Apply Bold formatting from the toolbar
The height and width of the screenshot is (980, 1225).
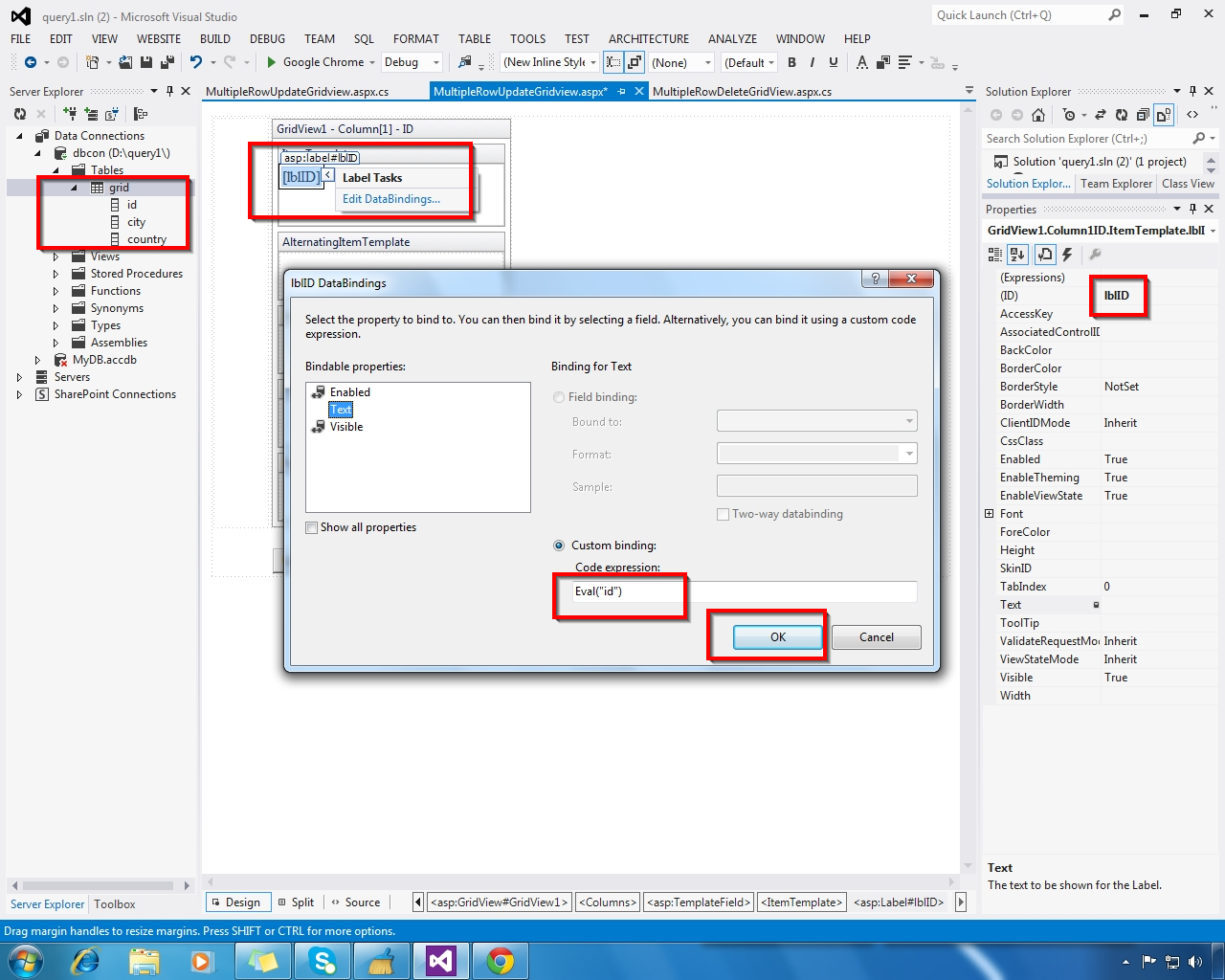(791, 62)
